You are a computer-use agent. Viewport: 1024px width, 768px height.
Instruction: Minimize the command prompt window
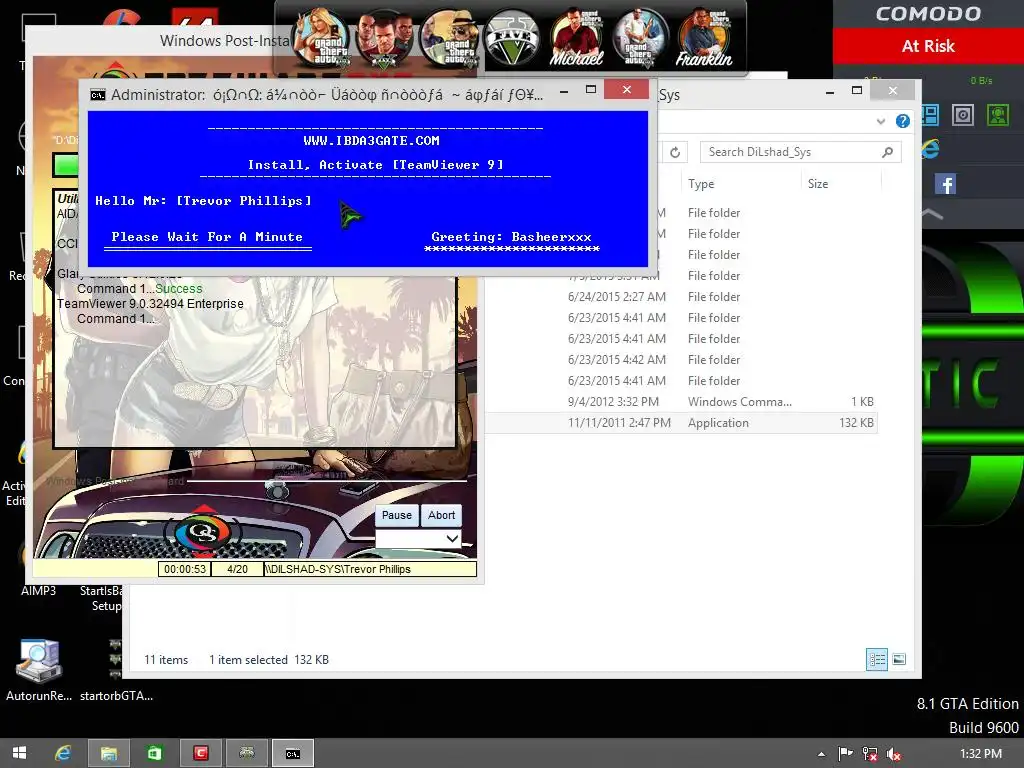coord(564,90)
